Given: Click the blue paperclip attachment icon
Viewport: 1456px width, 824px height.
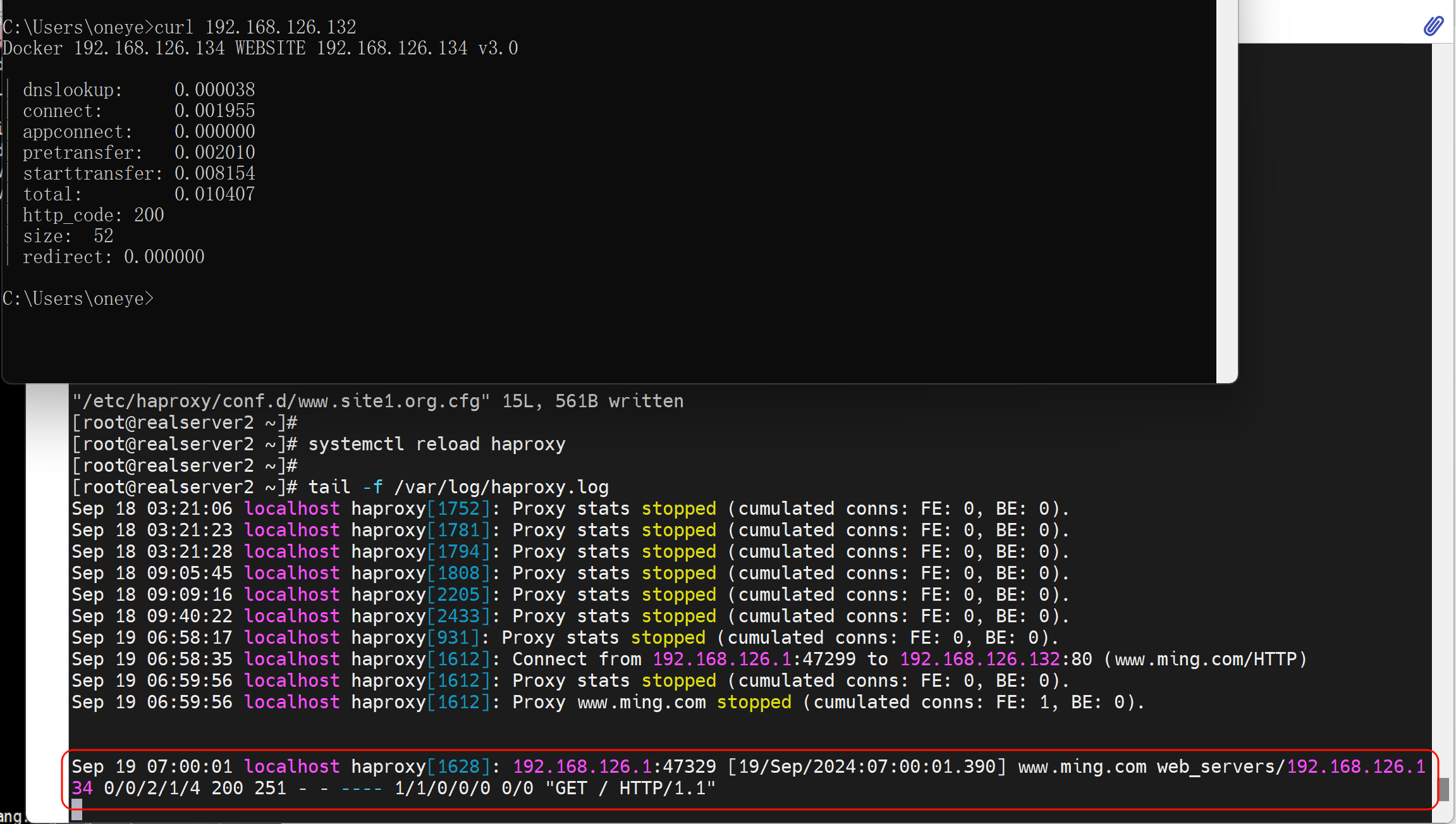Looking at the screenshot, I should (x=1433, y=25).
